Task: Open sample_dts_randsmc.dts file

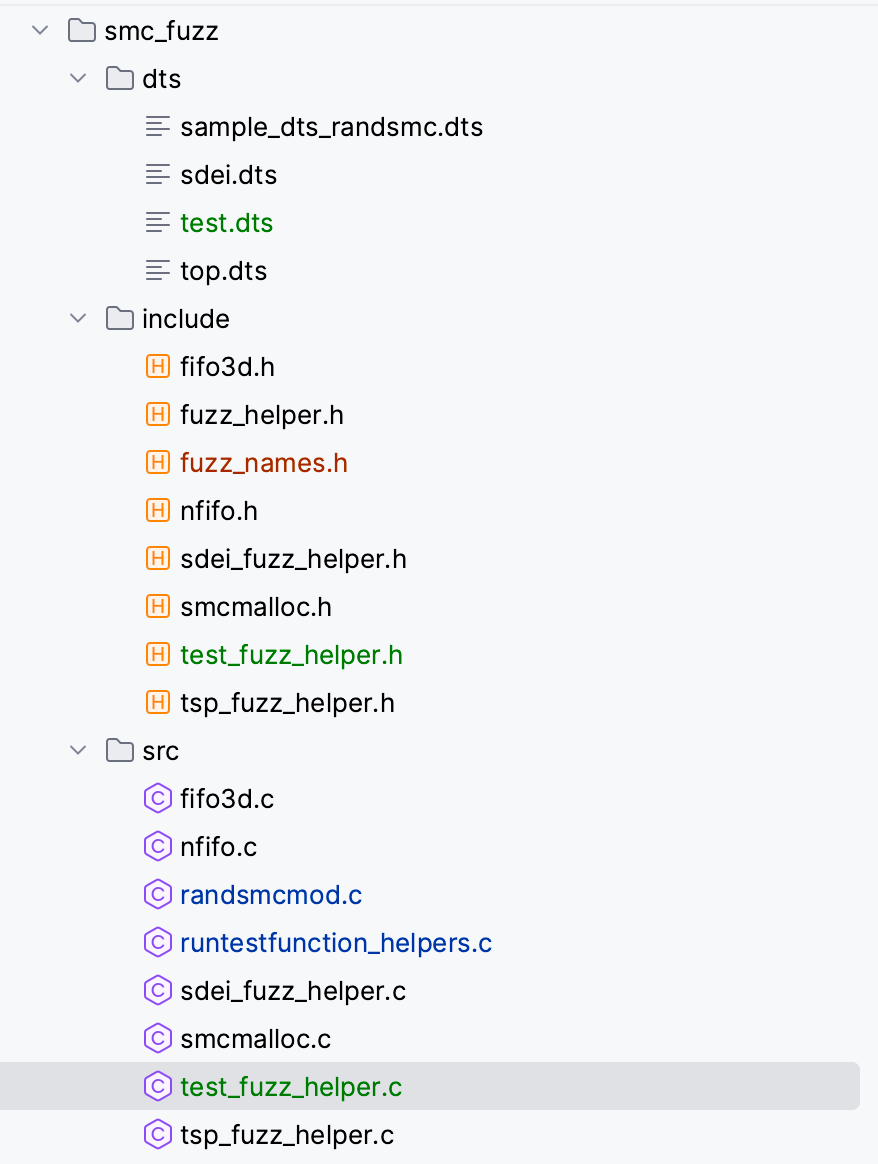Action: [331, 127]
